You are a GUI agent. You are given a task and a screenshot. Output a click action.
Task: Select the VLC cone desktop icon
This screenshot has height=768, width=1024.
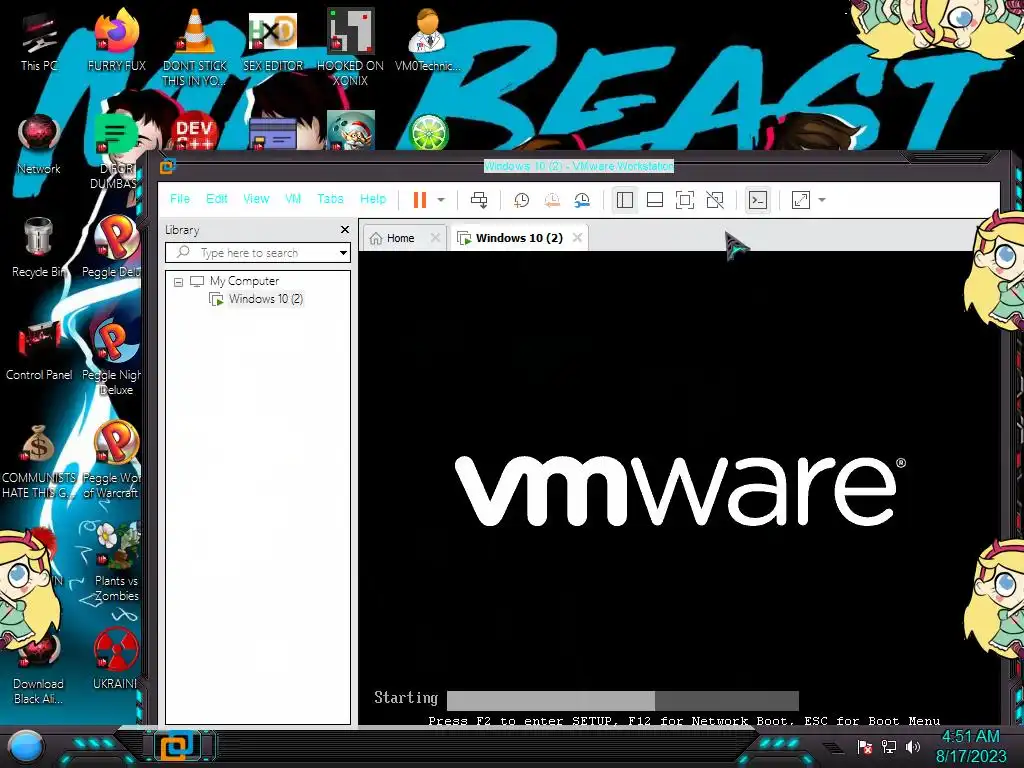pos(194,47)
